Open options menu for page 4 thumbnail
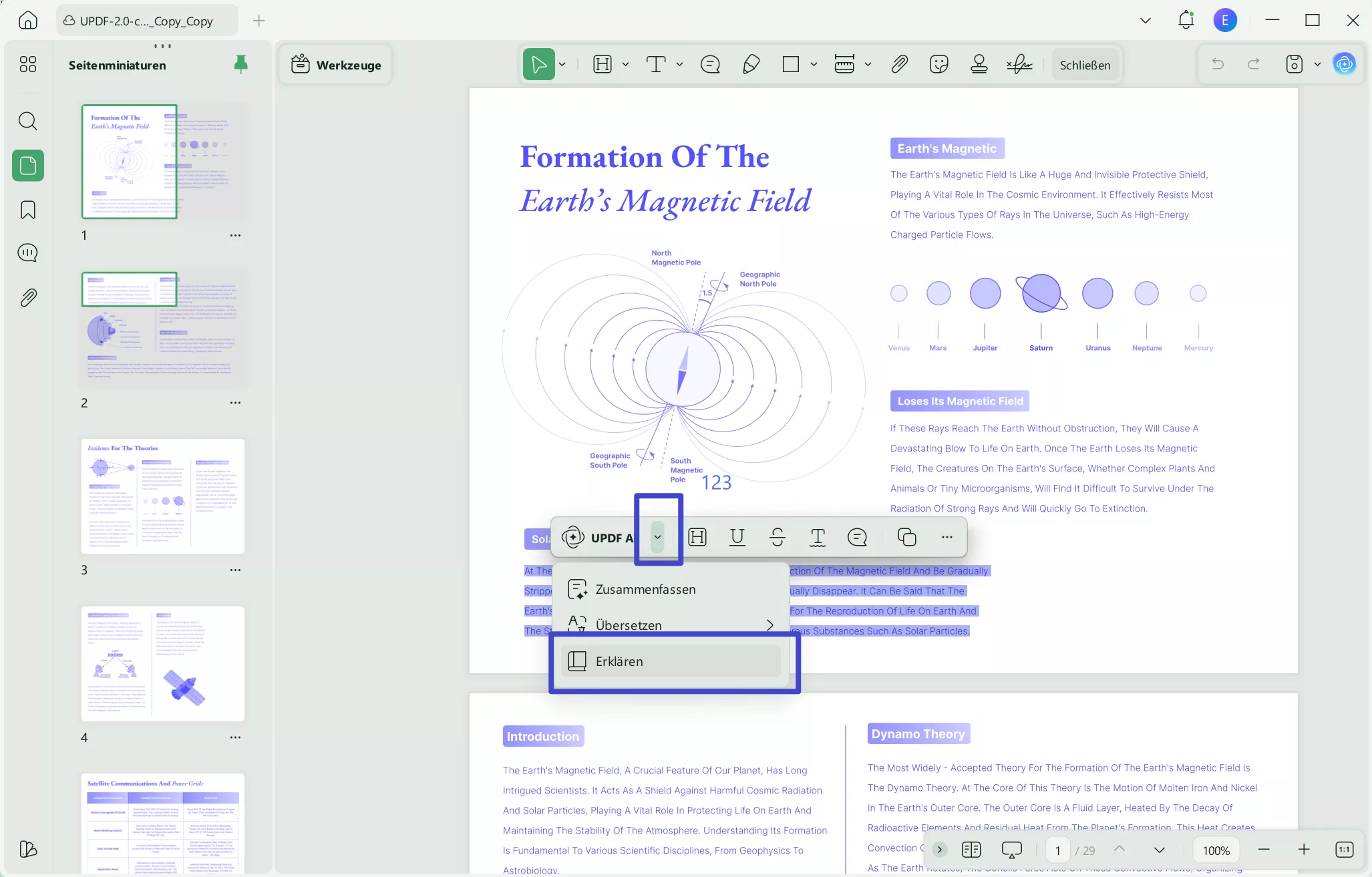Viewport: 1372px width, 877px height. pos(235,737)
